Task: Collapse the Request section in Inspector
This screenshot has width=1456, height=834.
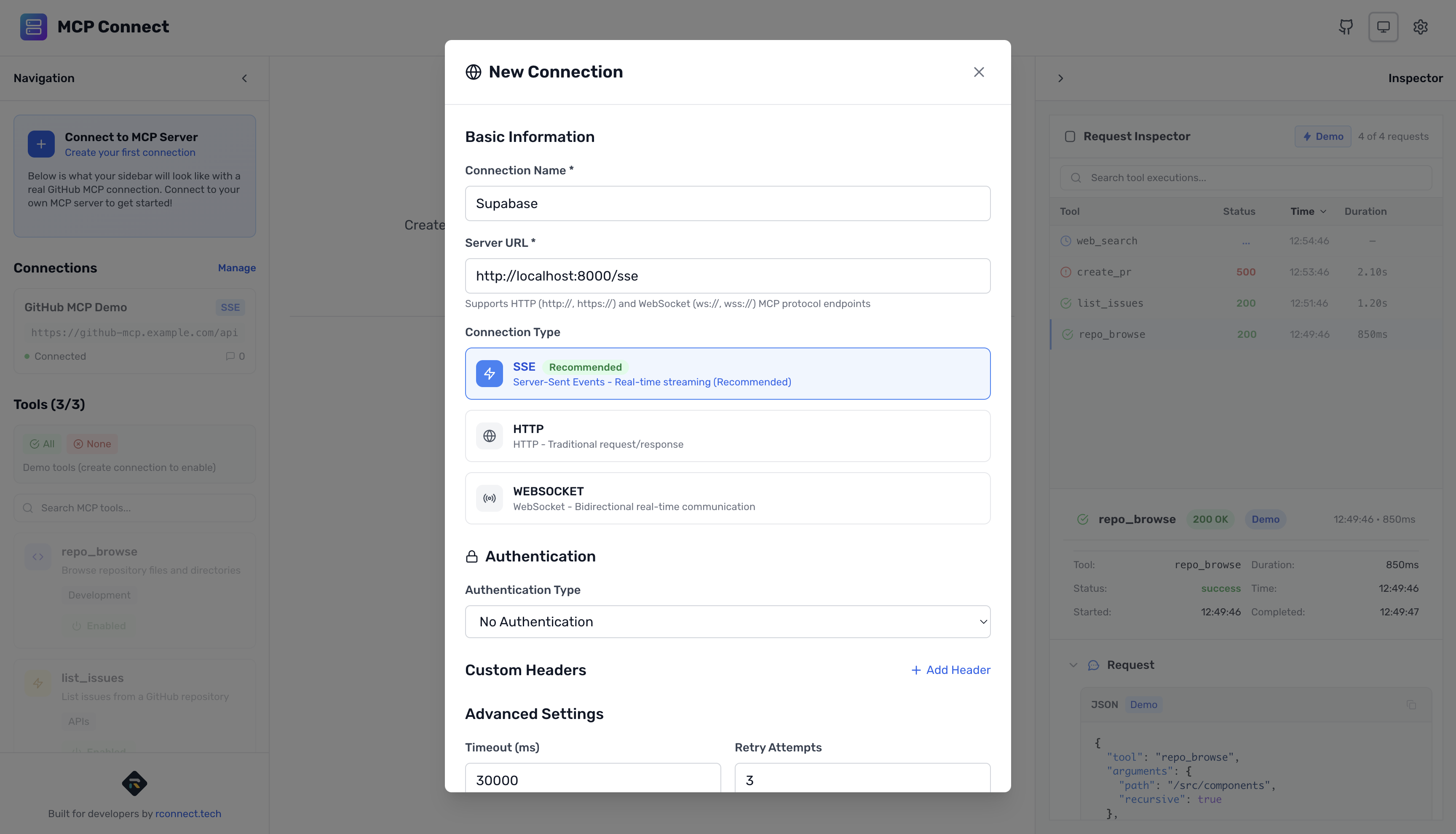Action: click(x=1074, y=664)
